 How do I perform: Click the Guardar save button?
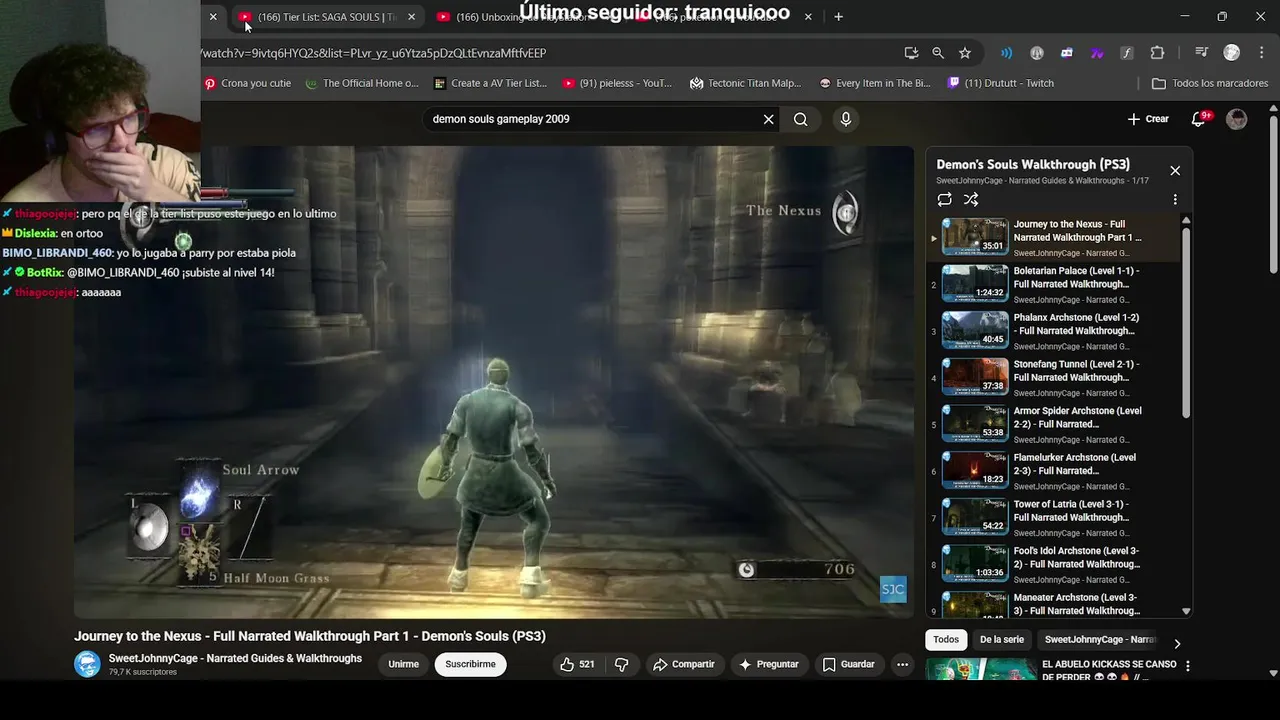pos(848,664)
